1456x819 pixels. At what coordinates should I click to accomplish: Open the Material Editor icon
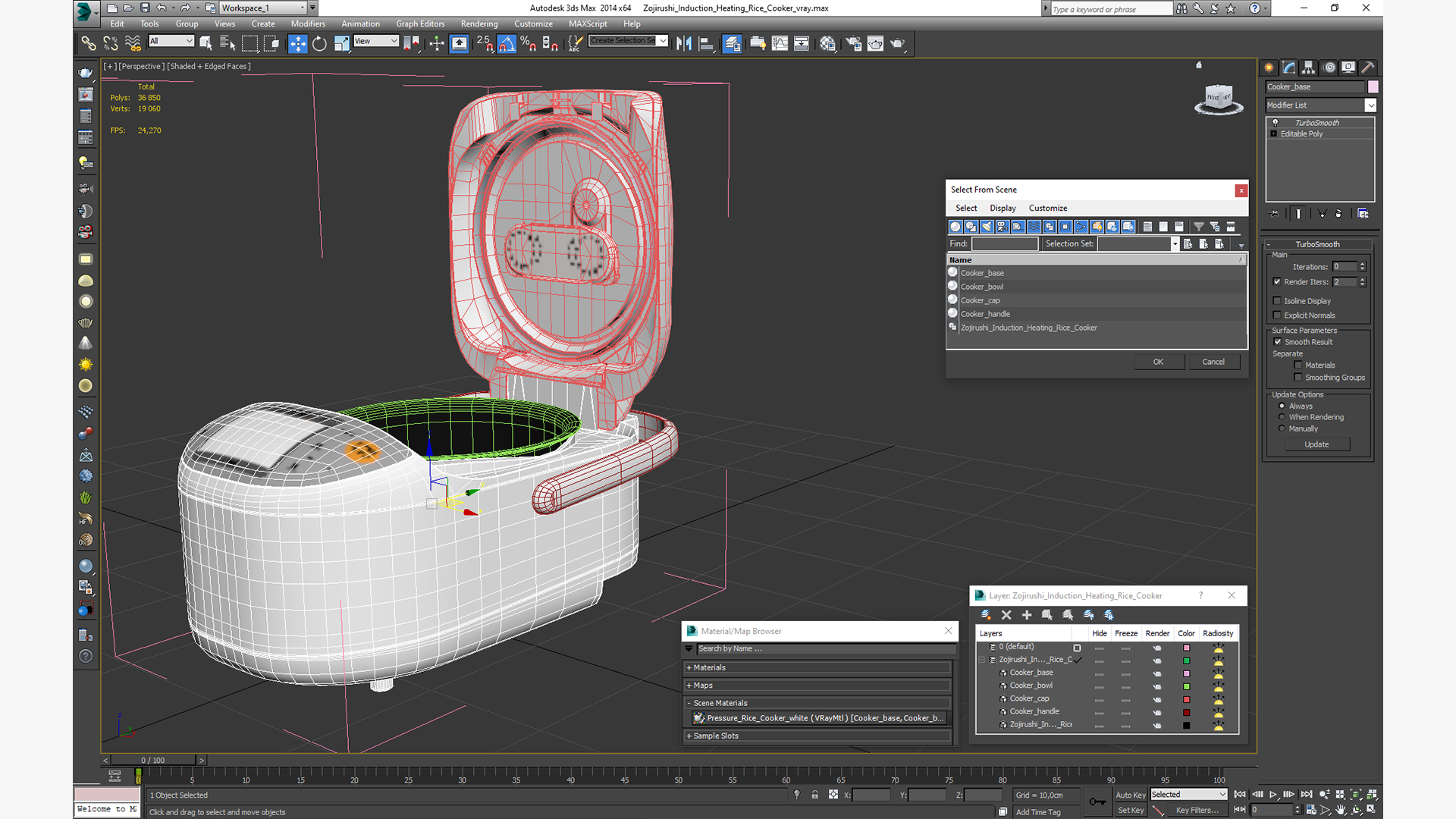pyautogui.click(x=827, y=44)
